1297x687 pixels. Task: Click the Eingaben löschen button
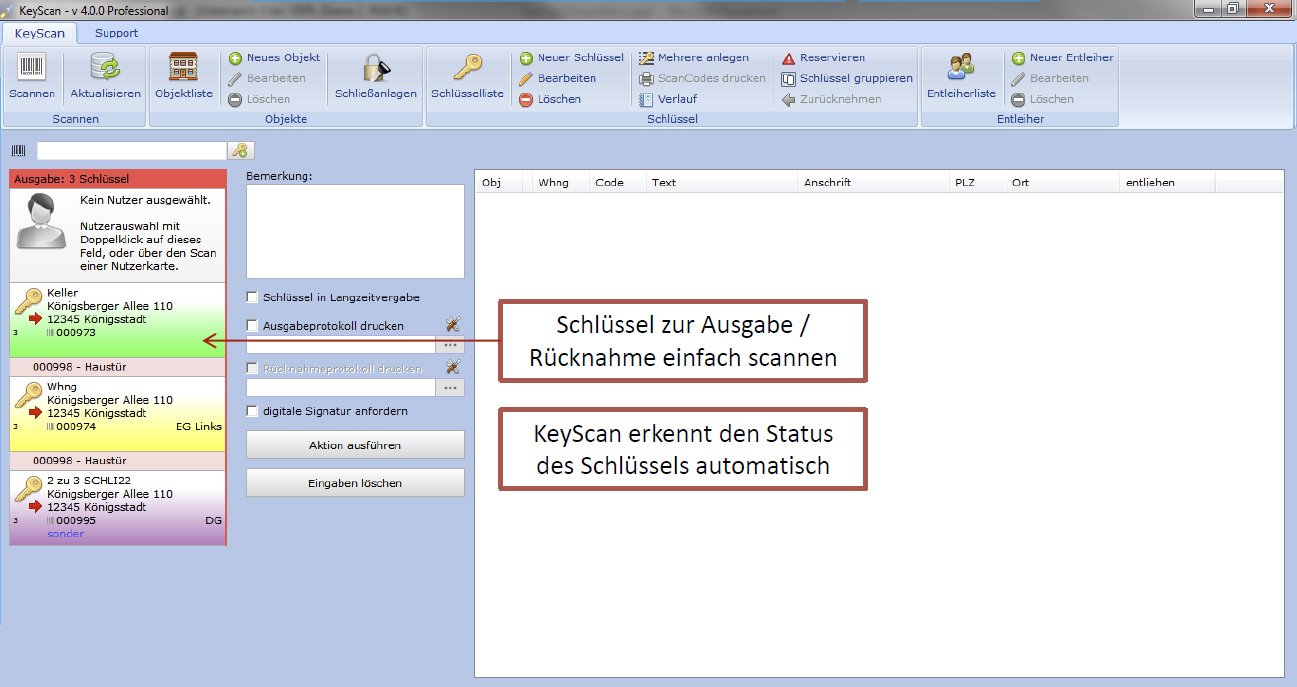click(x=355, y=483)
